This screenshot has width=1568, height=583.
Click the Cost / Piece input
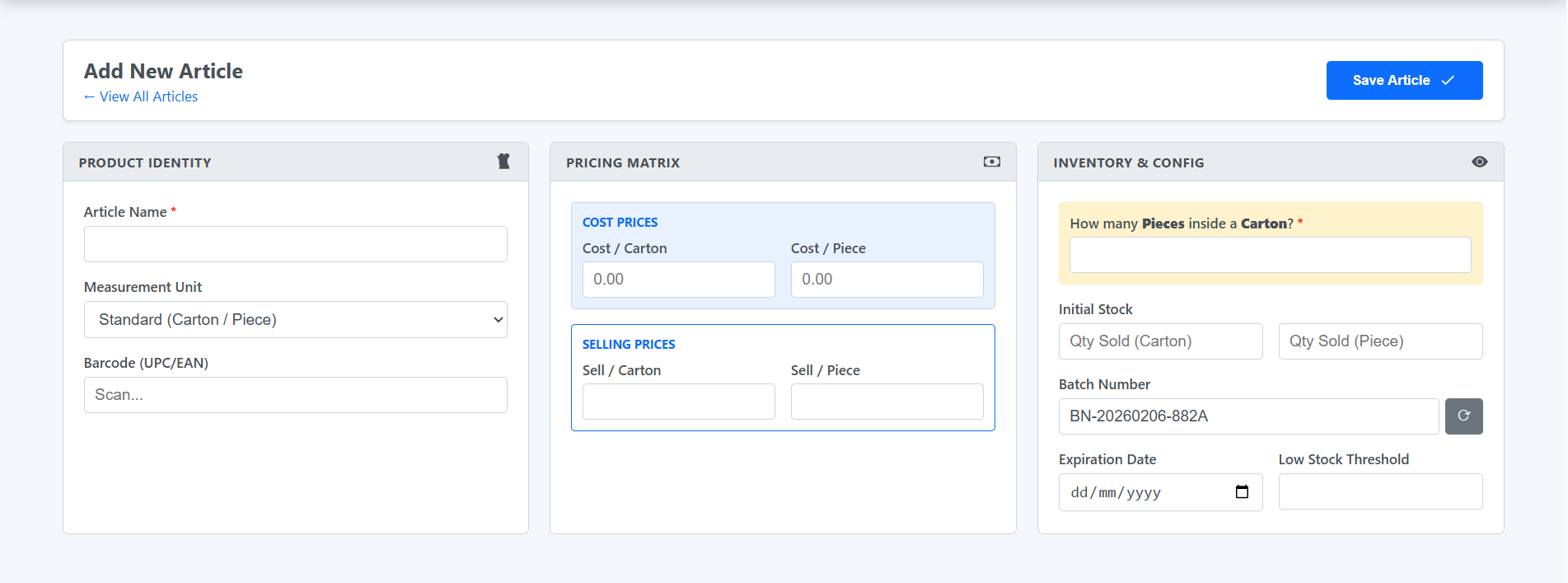coord(887,280)
